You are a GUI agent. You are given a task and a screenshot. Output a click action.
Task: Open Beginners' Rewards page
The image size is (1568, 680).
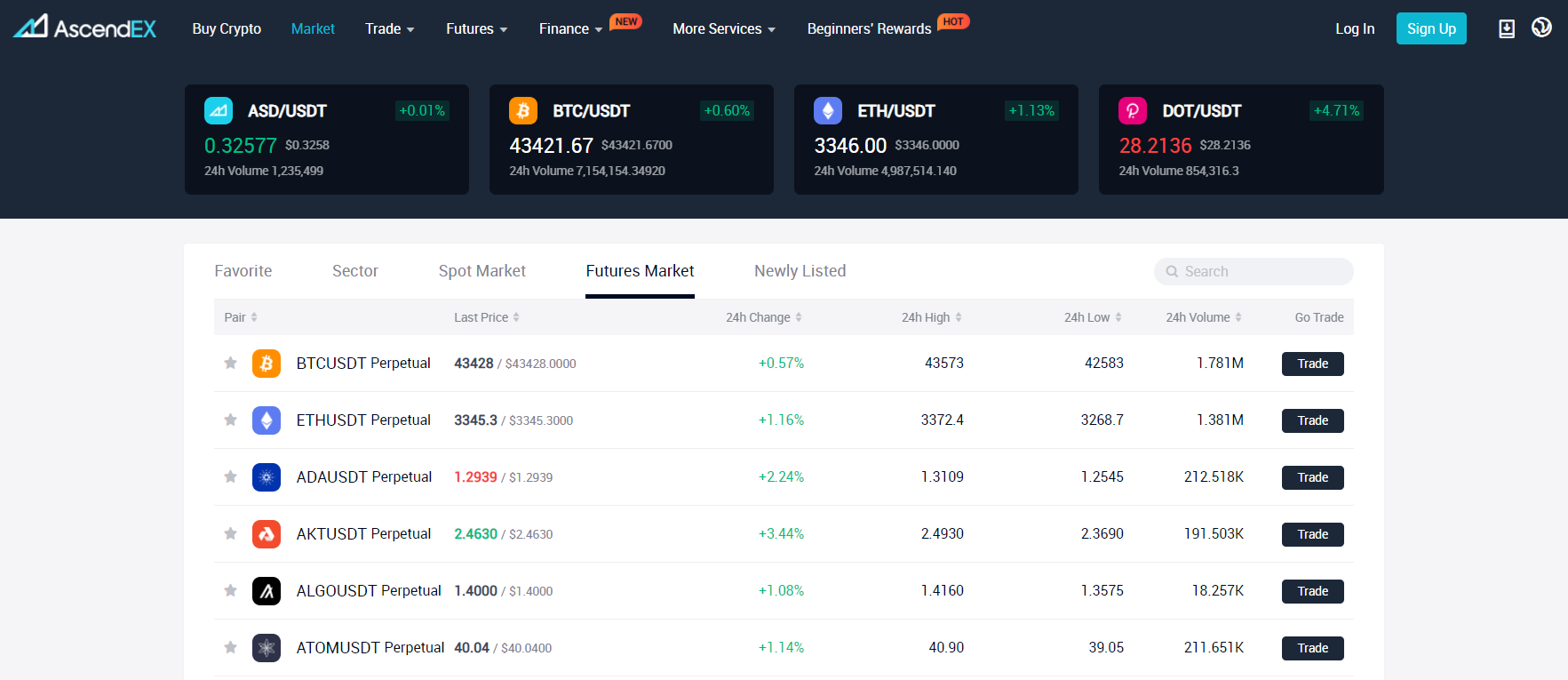pos(869,29)
